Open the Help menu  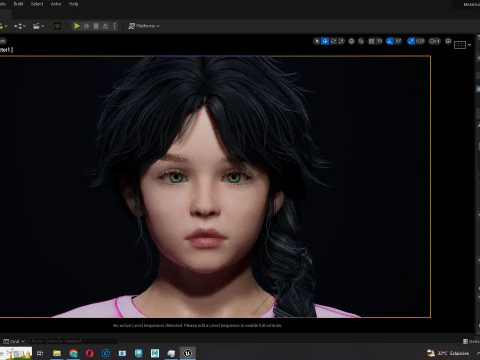point(73,4)
